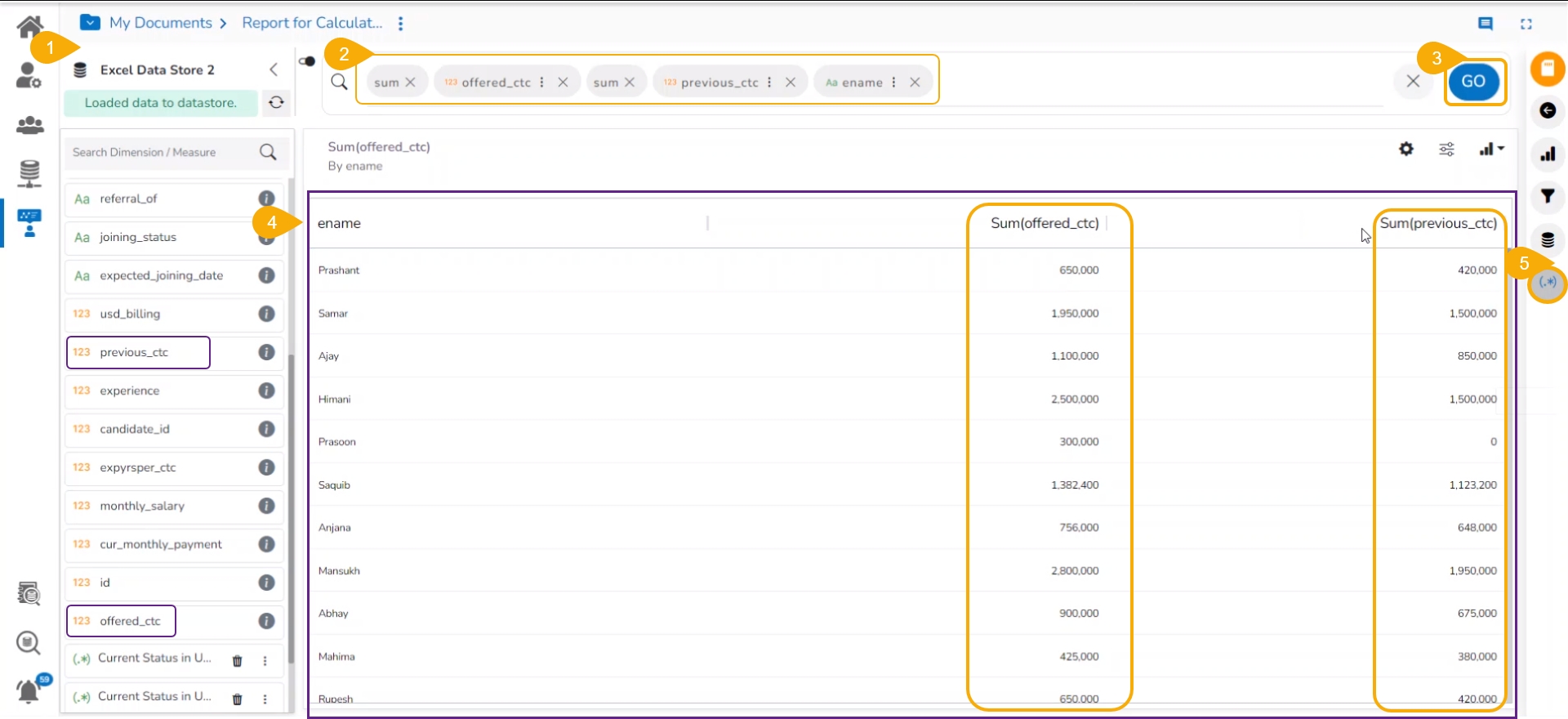Collapse the Excel Data Store panel
This screenshot has height=719, width=1568.
point(274,70)
